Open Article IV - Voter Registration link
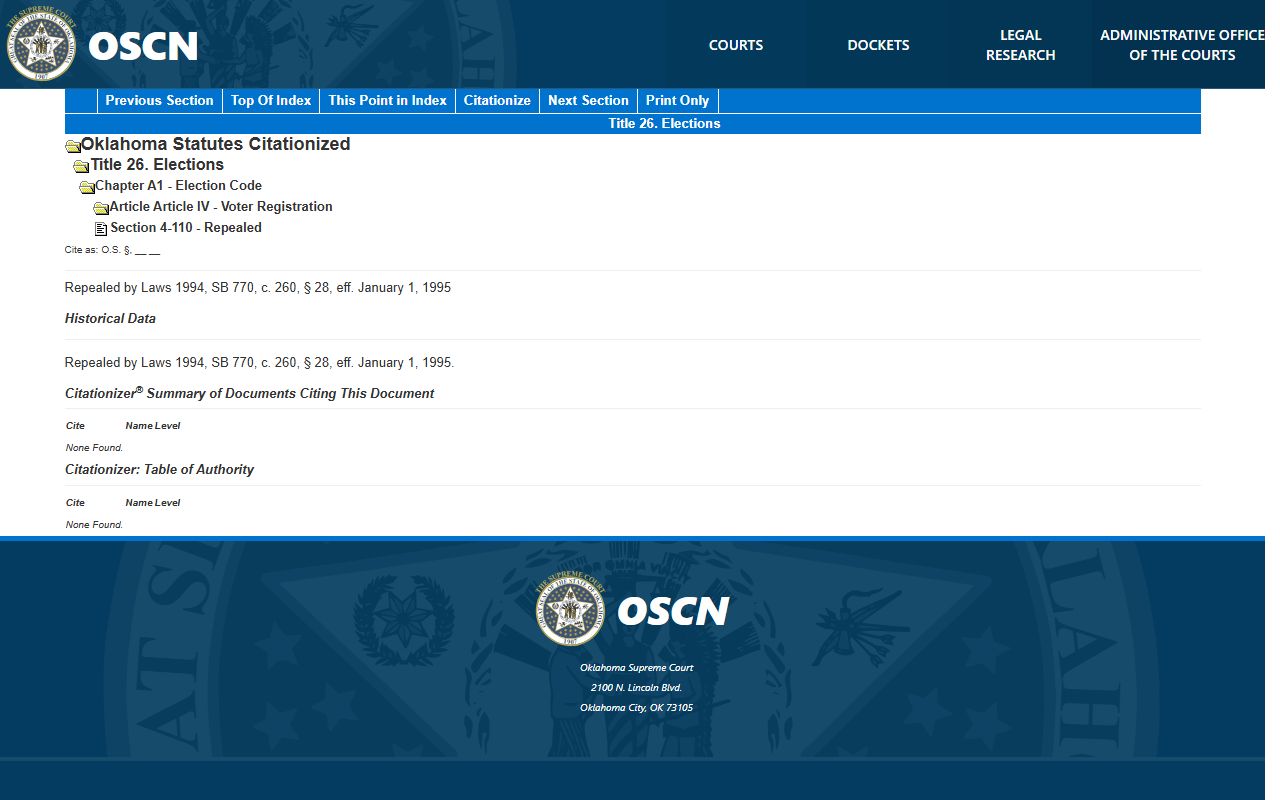This screenshot has width=1280, height=800. click(221, 207)
